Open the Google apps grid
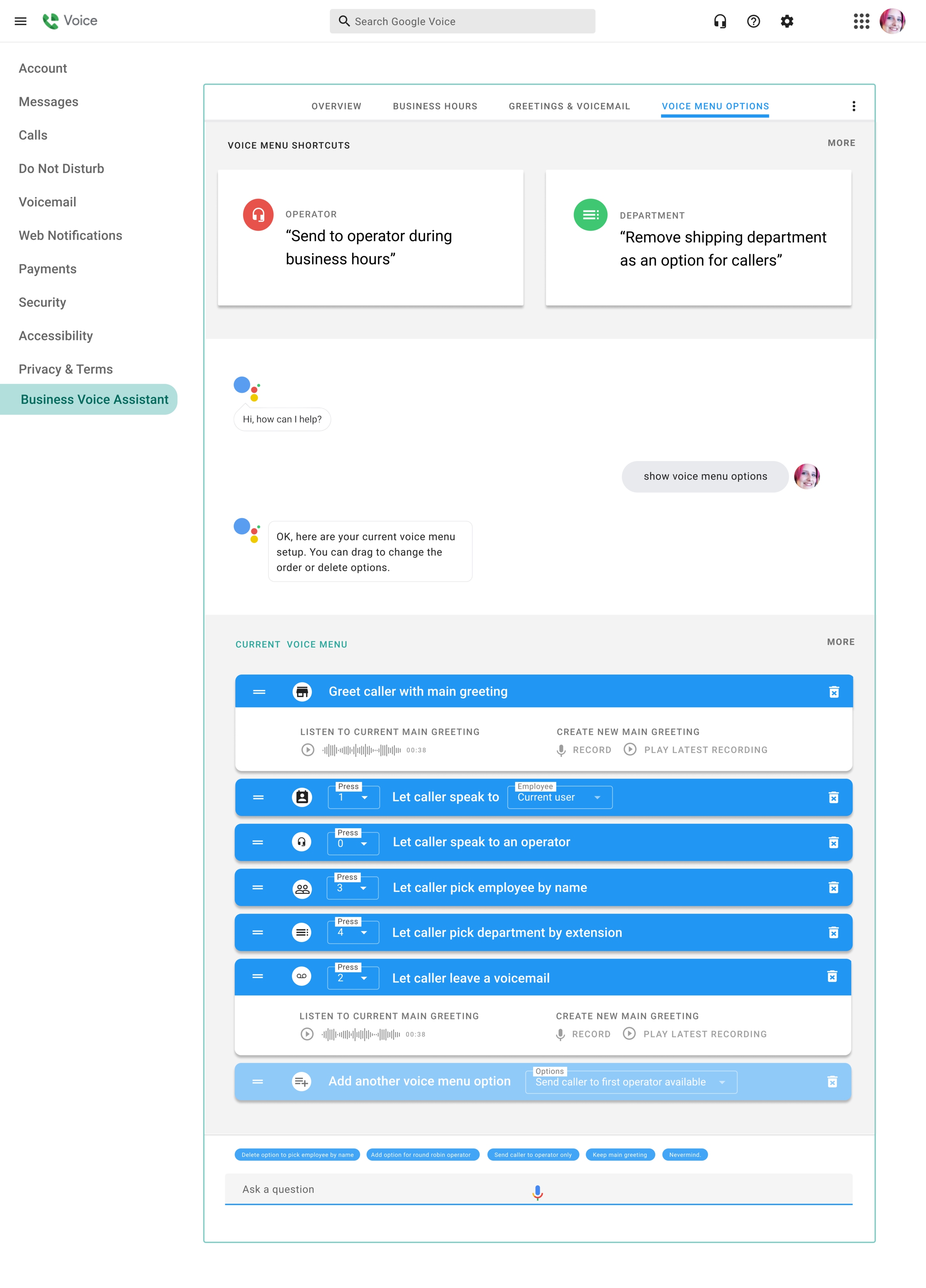 (861, 21)
